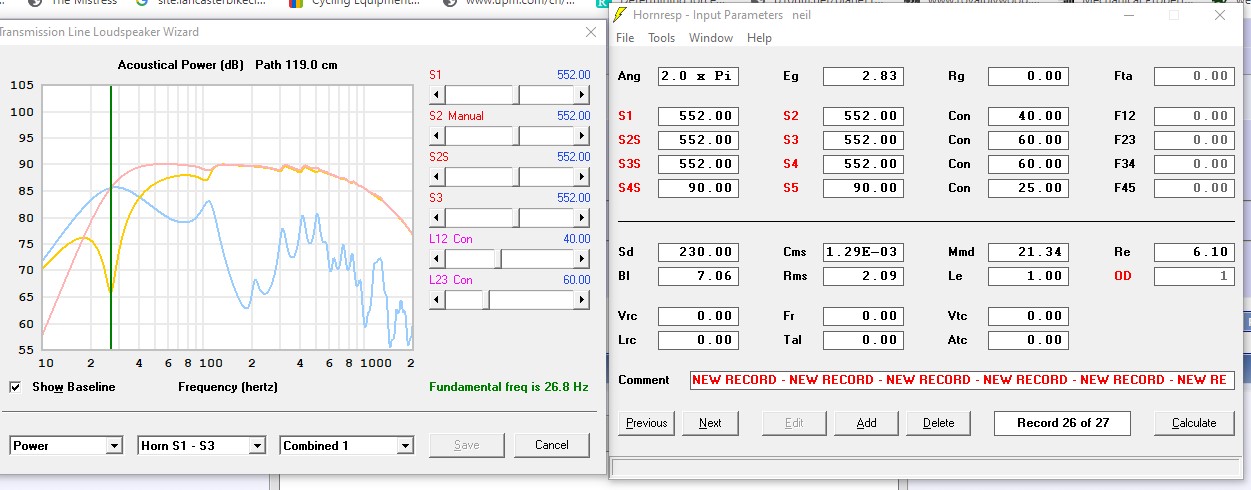1251x490 pixels.
Task: Click the Add record button
Action: click(x=866, y=423)
